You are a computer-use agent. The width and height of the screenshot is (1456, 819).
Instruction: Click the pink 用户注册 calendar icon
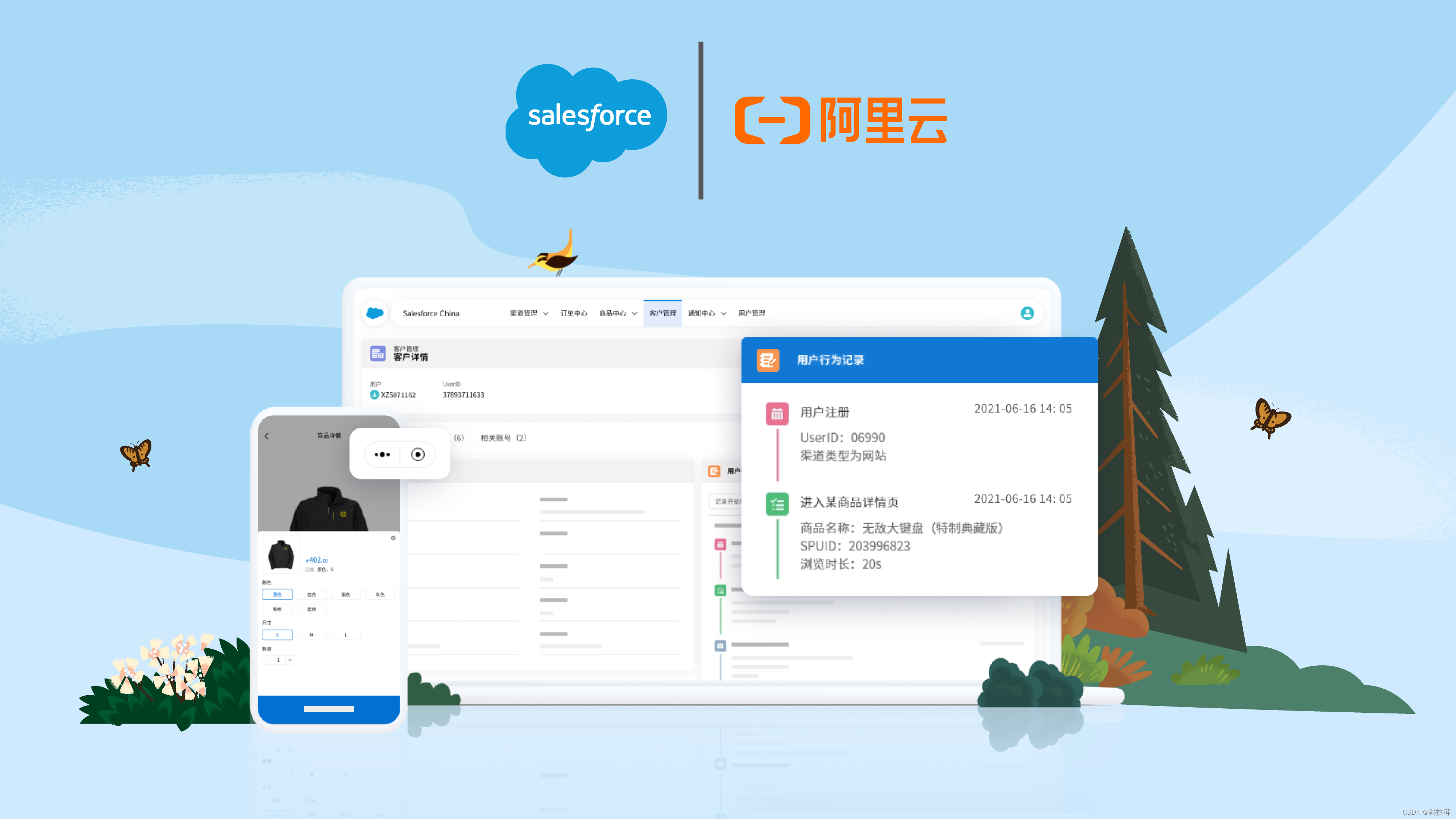coord(777,414)
